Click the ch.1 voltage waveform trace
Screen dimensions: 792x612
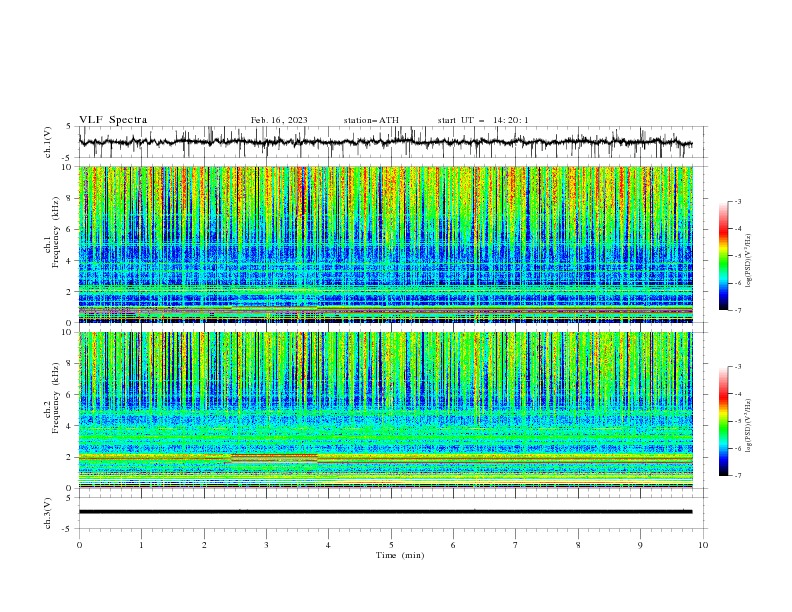tap(385, 142)
